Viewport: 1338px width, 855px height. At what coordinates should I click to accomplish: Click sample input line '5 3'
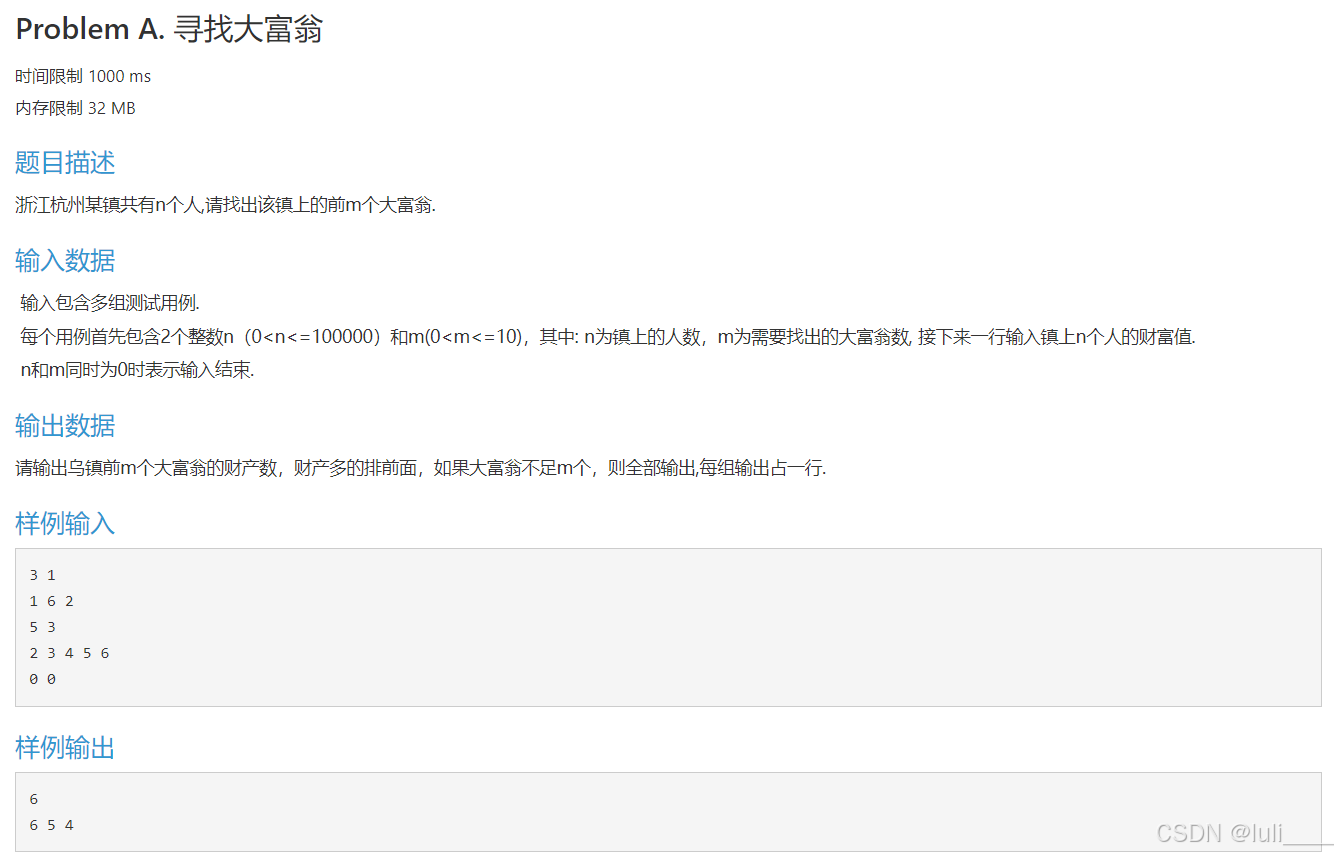43,627
